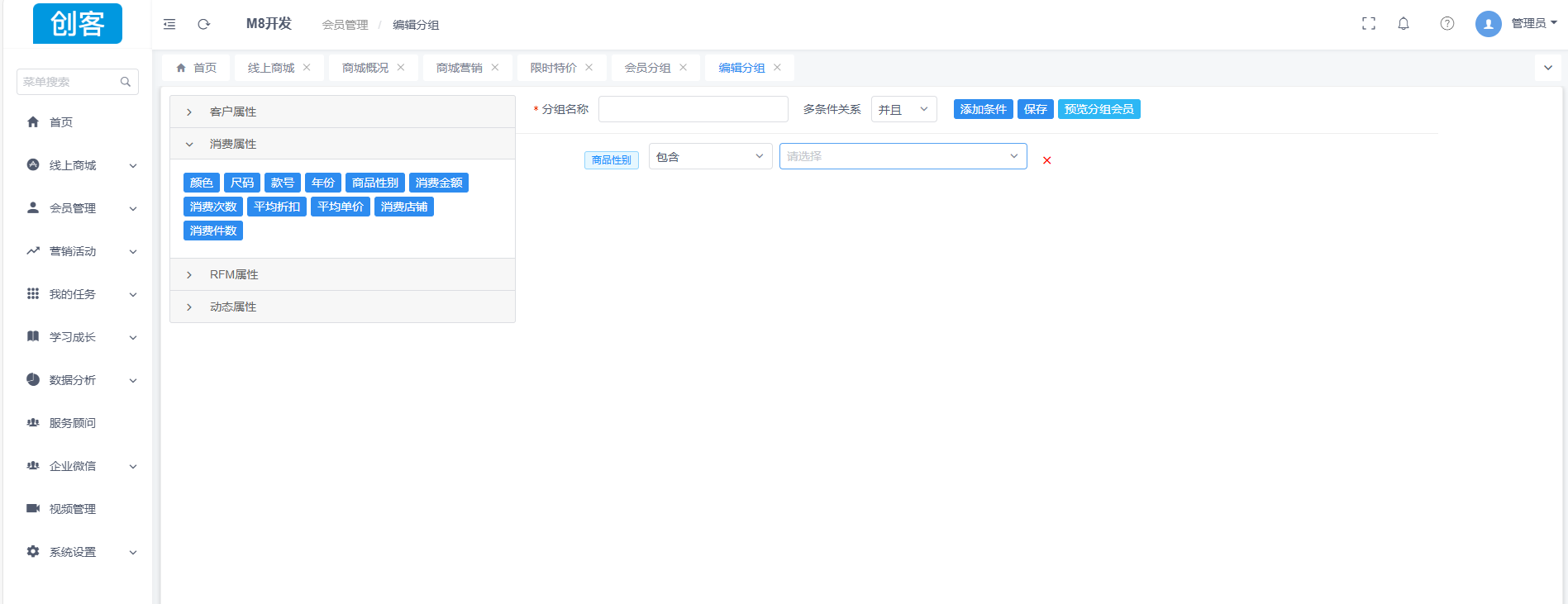The width and height of the screenshot is (1568, 604).
Task: Add the 消费金额 attribute tag
Action: [x=439, y=183]
